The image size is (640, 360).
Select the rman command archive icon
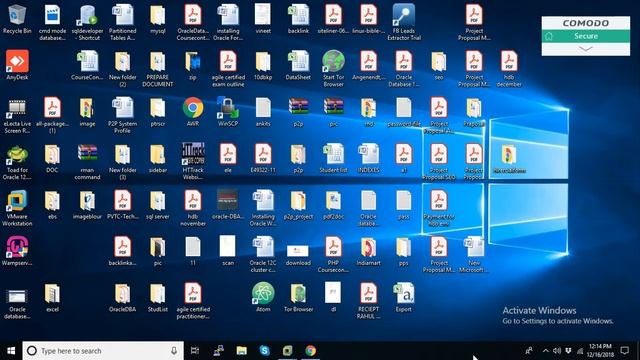87,162
